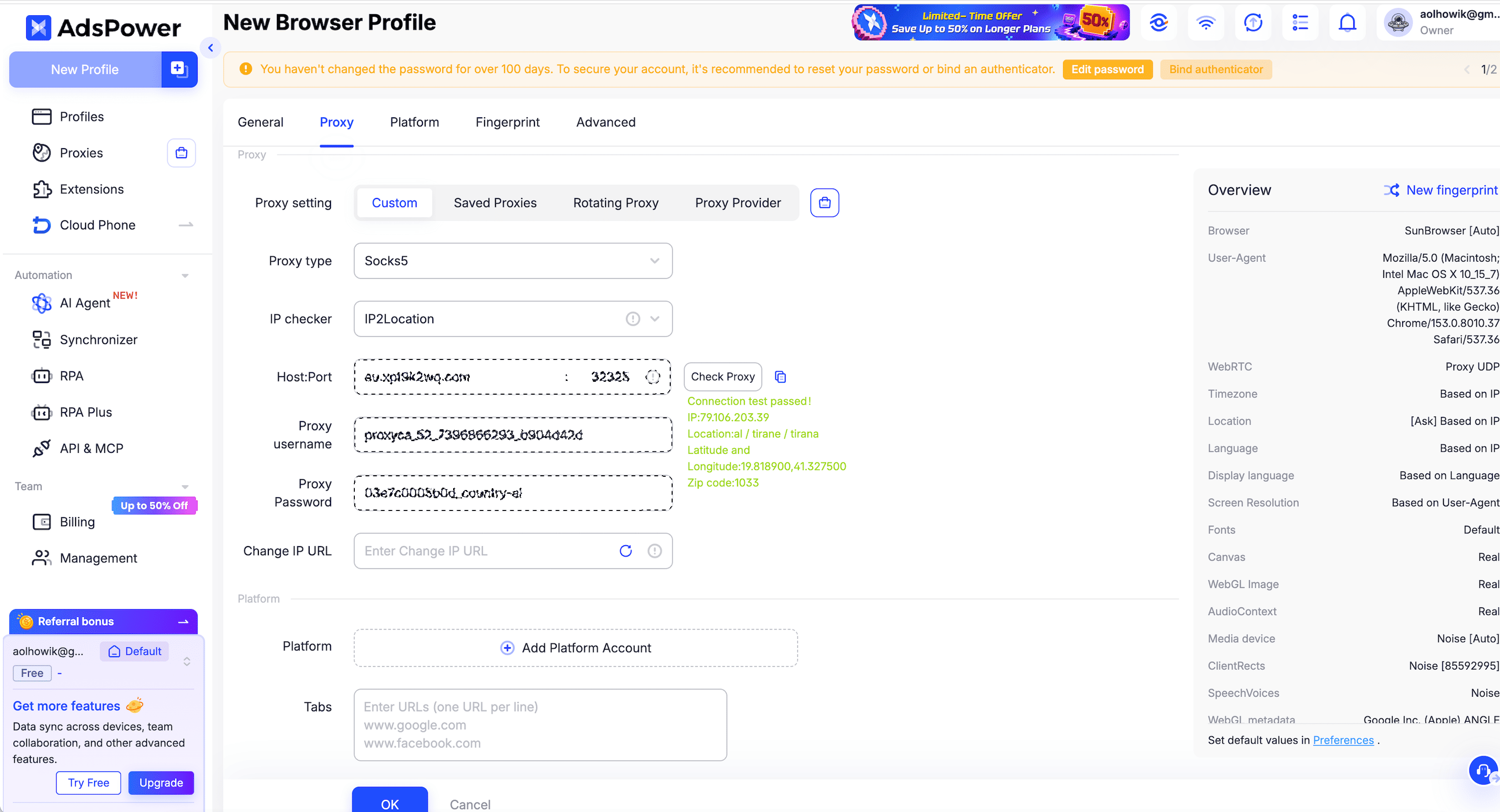Switch to the Platform tab
The image size is (1500, 812).
click(414, 122)
